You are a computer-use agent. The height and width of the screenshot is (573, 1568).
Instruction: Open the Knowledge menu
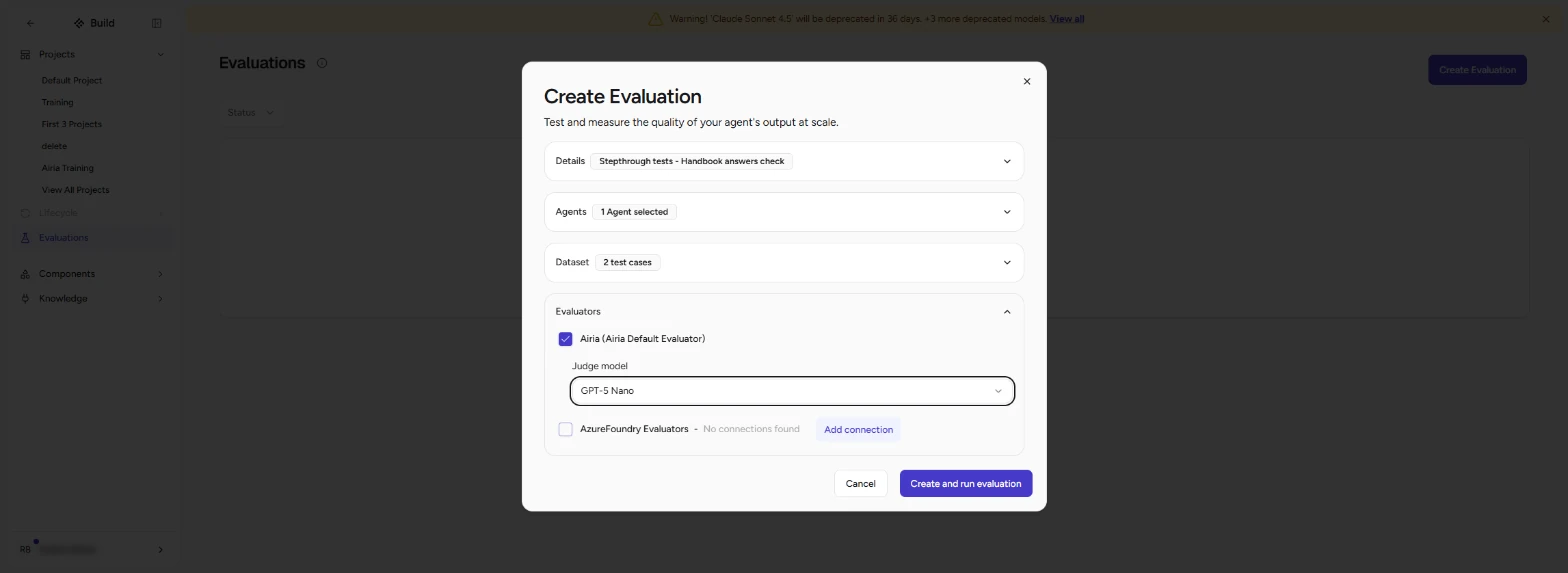(92, 299)
